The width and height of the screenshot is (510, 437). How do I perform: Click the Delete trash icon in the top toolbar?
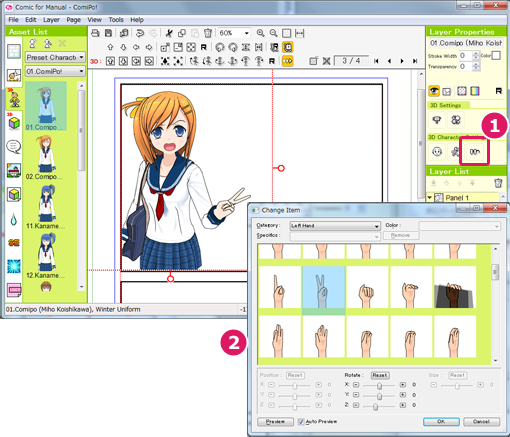pyautogui.click(x=208, y=33)
